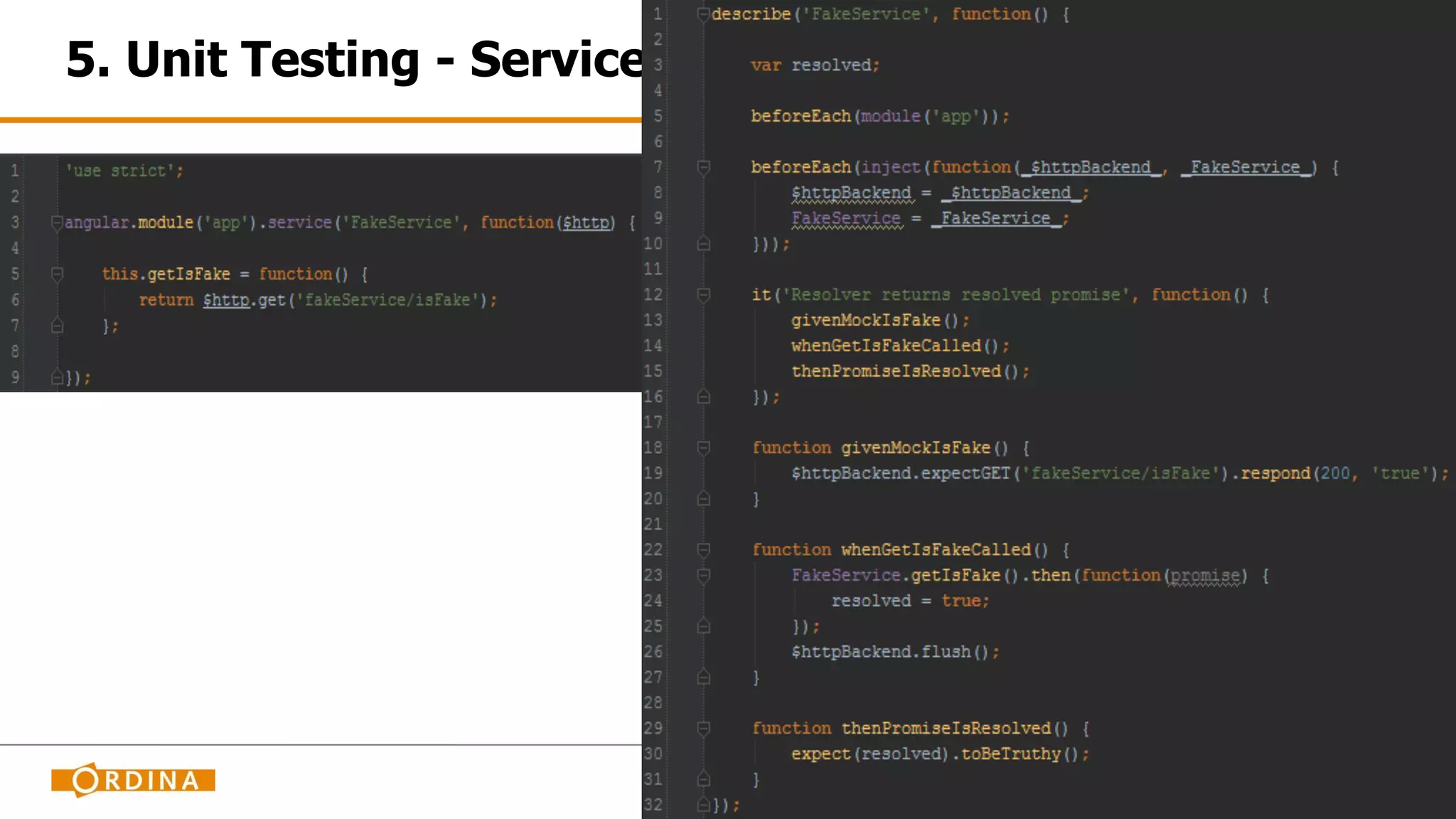Click 'describe' on line 1 of test file

click(x=751, y=14)
